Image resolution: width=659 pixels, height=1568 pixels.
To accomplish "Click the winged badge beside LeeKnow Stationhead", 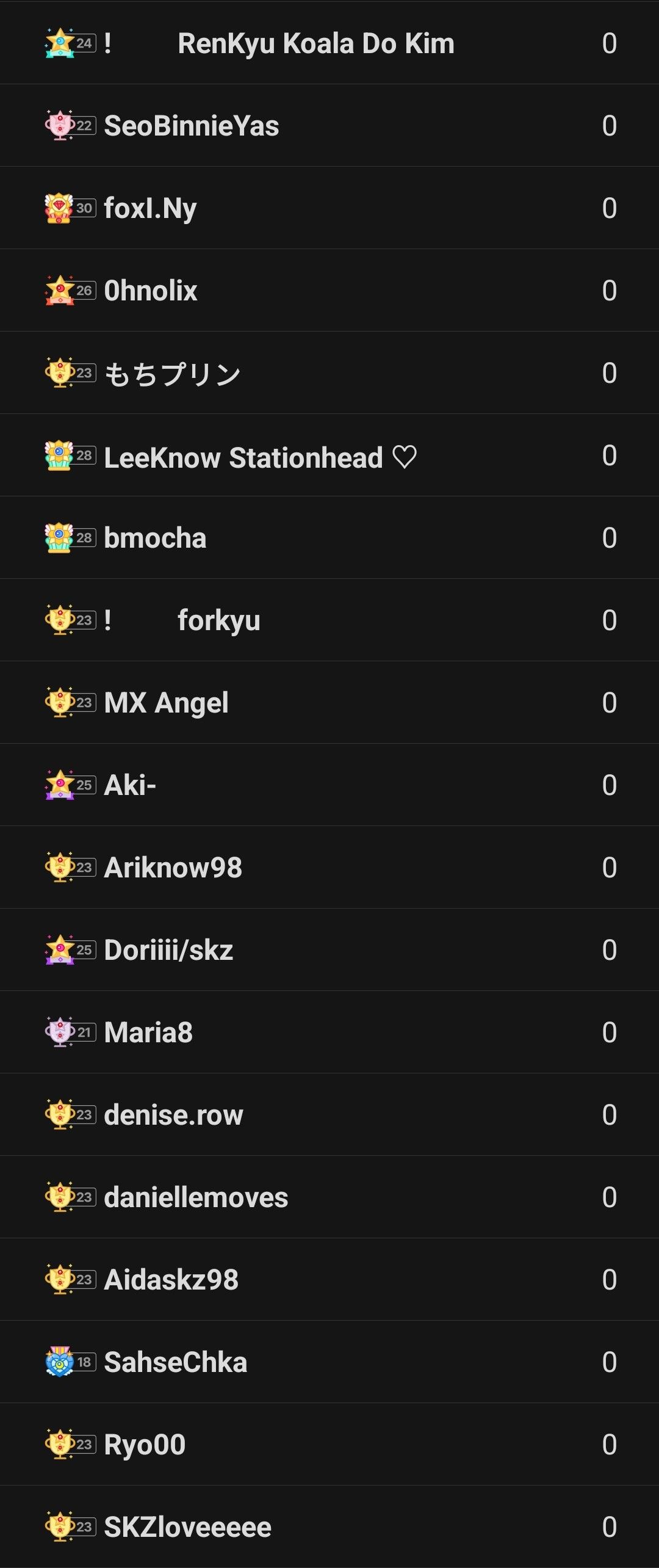I will coord(59,456).
